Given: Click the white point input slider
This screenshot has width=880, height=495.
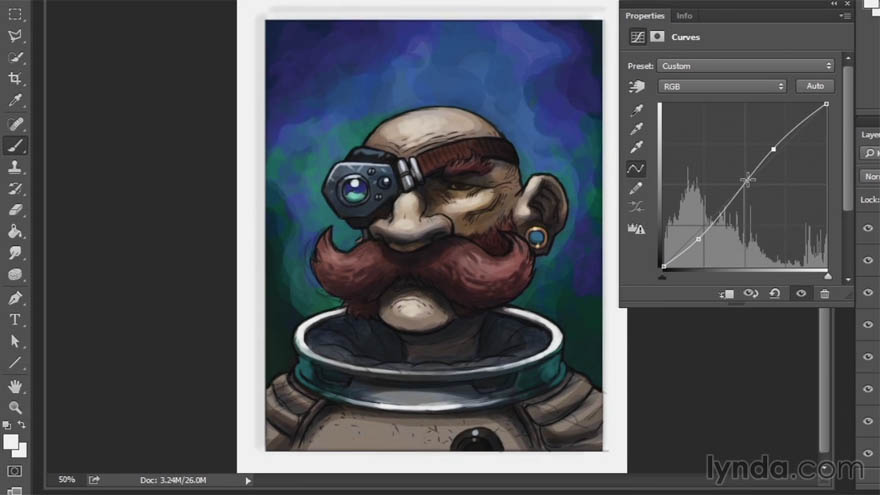Looking at the screenshot, I should click(828, 276).
